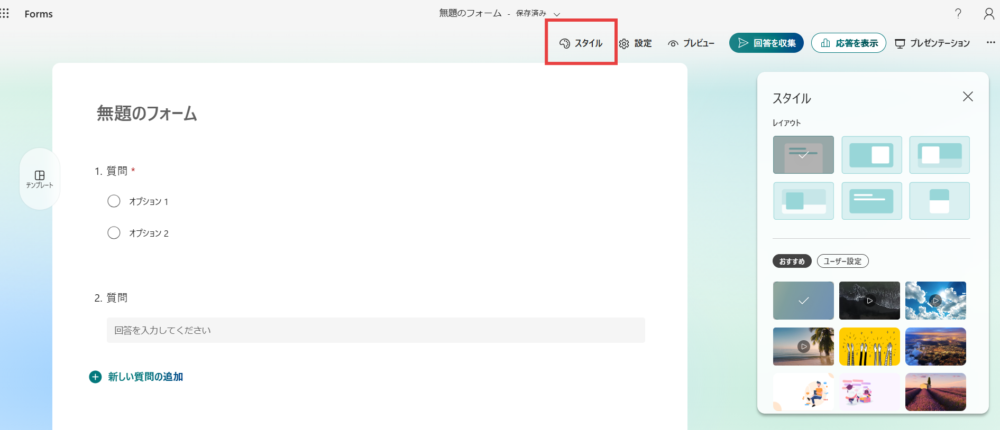Click the オプション 2 label text

point(149,233)
